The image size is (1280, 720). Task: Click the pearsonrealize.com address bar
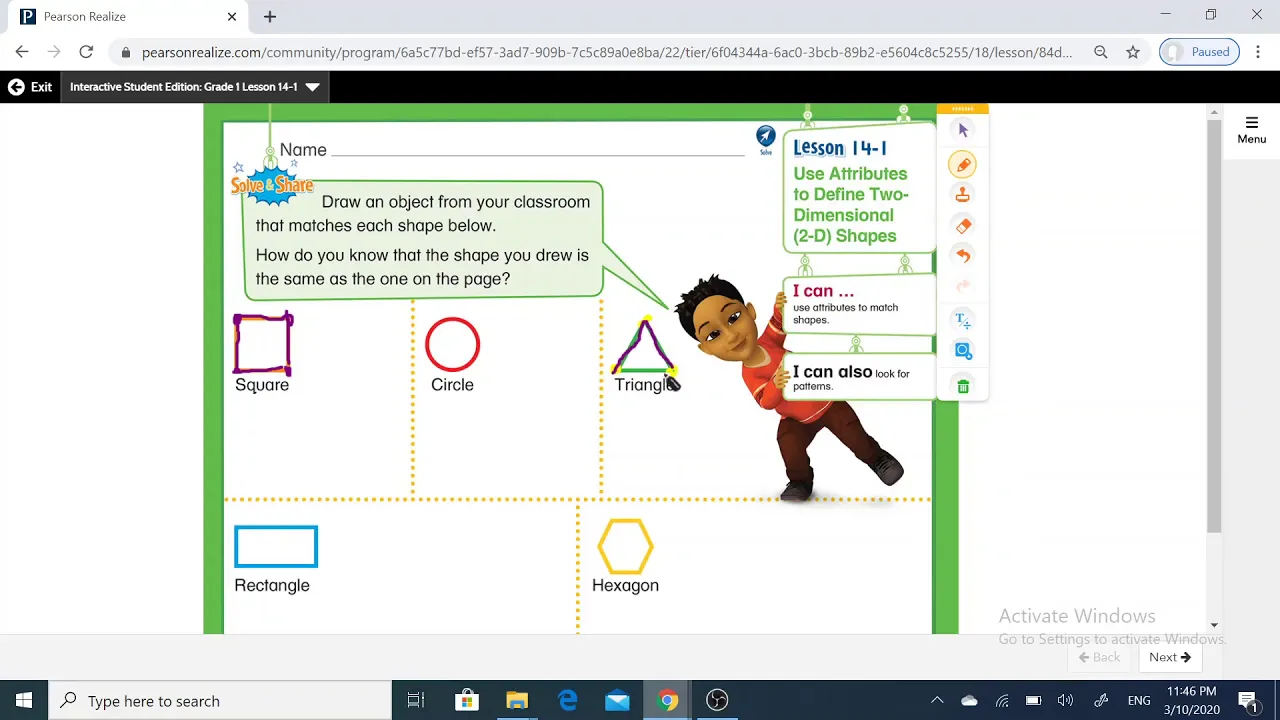(606, 52)
